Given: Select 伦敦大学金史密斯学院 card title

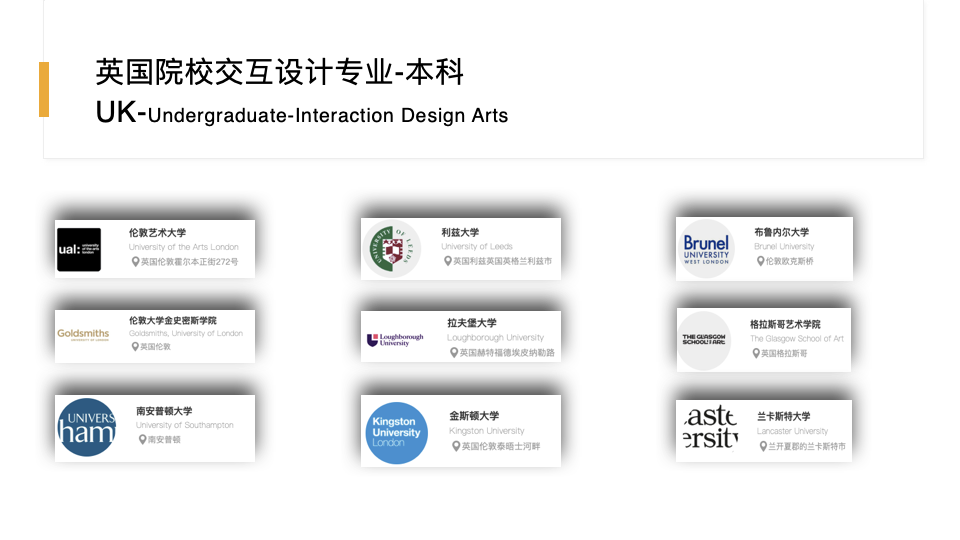Looking at the screenshot, I should click(x=173, y=320).
